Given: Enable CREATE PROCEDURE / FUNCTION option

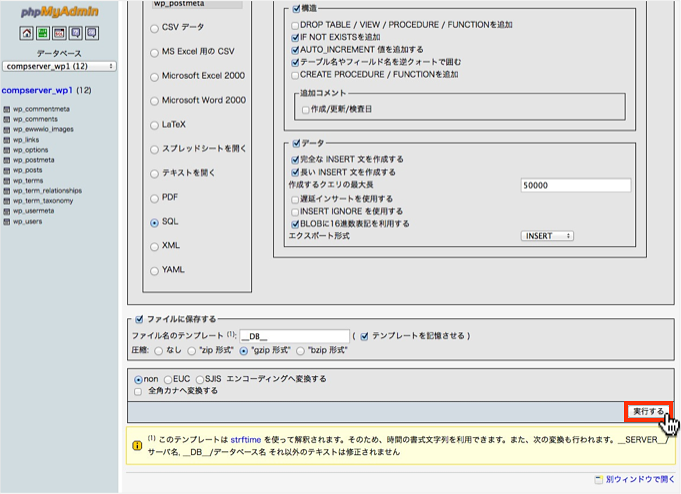Looking at the screenshot, I should (295, 75).
